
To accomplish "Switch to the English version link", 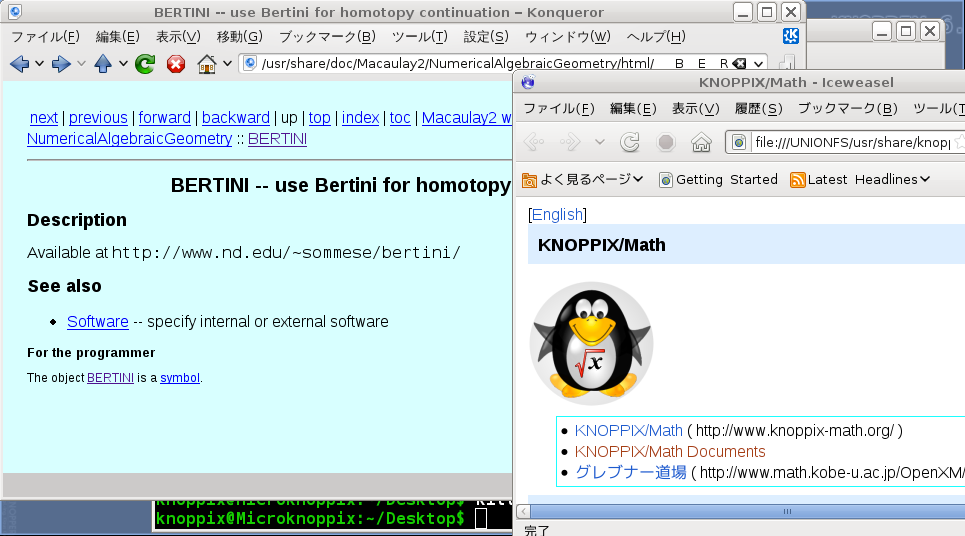I will [557, 214].
